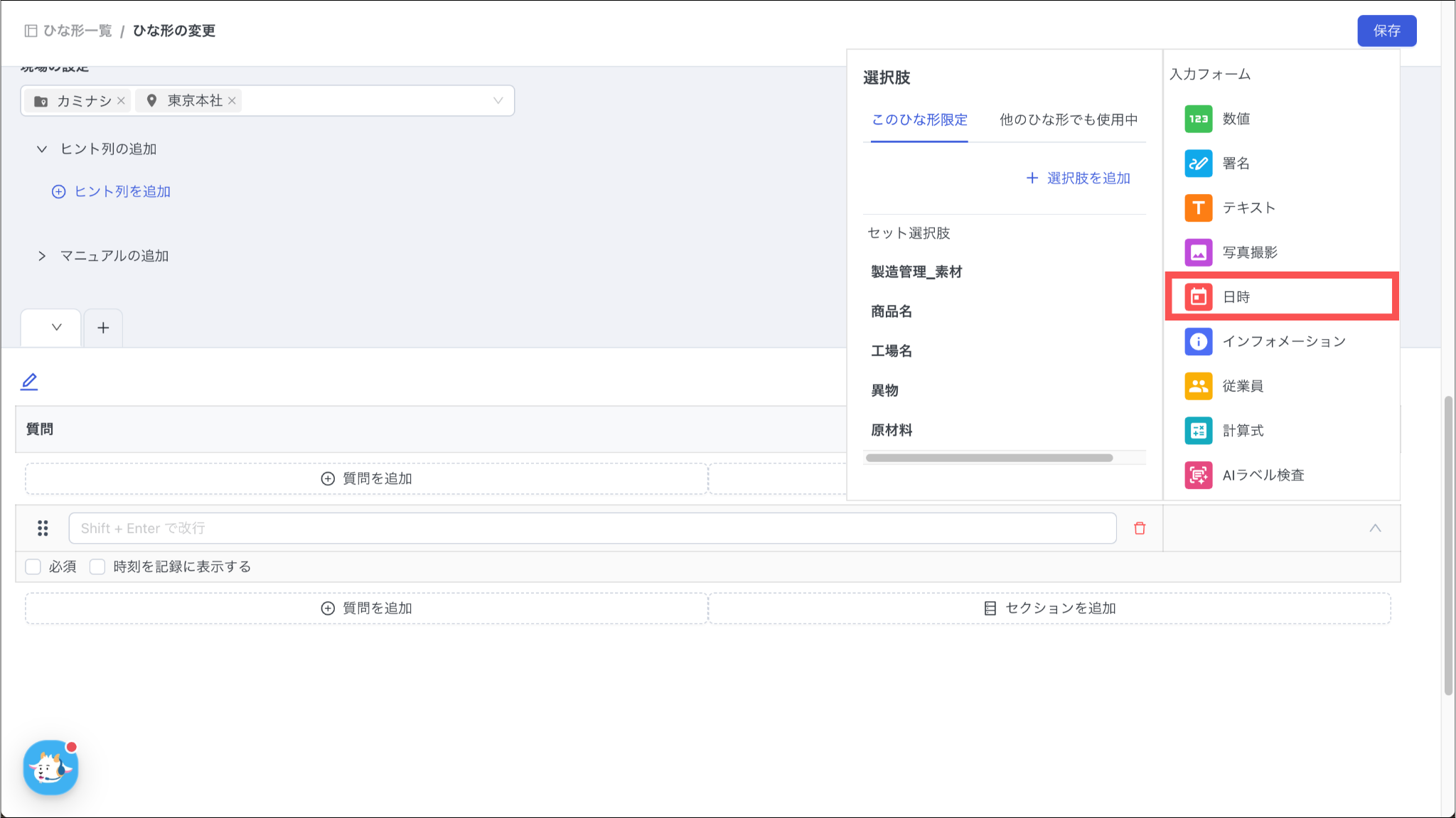Click the 選択肢を追加 link
Image resolution: width=1456 pixels, height=818 pixels.
point(1078,178)
